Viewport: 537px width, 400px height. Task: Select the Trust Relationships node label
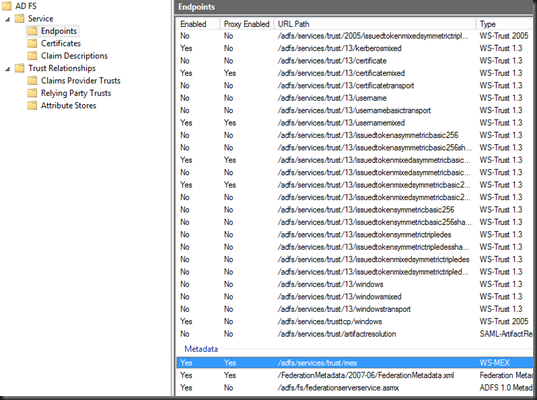point(62,68)
